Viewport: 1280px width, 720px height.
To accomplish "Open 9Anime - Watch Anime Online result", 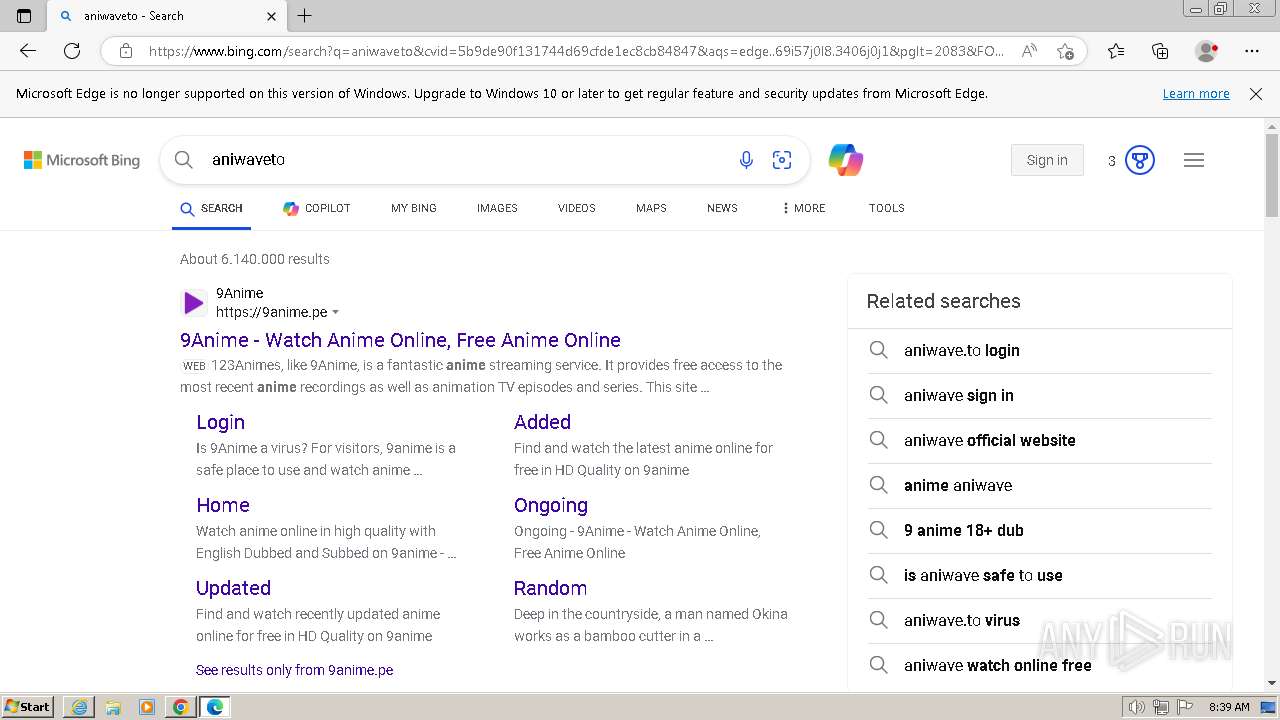I will pyautogui.click(x=400, y=340).
